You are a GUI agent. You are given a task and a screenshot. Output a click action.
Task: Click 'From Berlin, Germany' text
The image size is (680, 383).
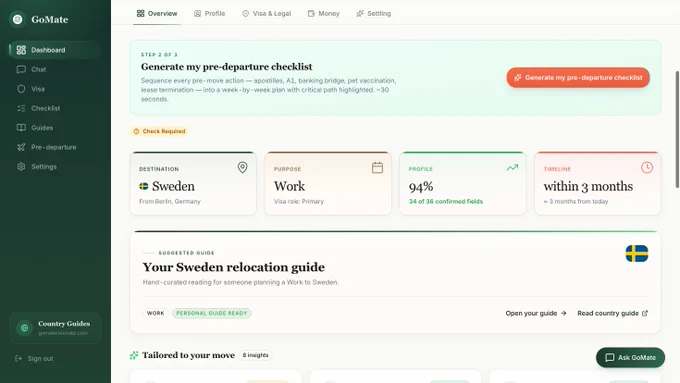click(x=170, y=201)
